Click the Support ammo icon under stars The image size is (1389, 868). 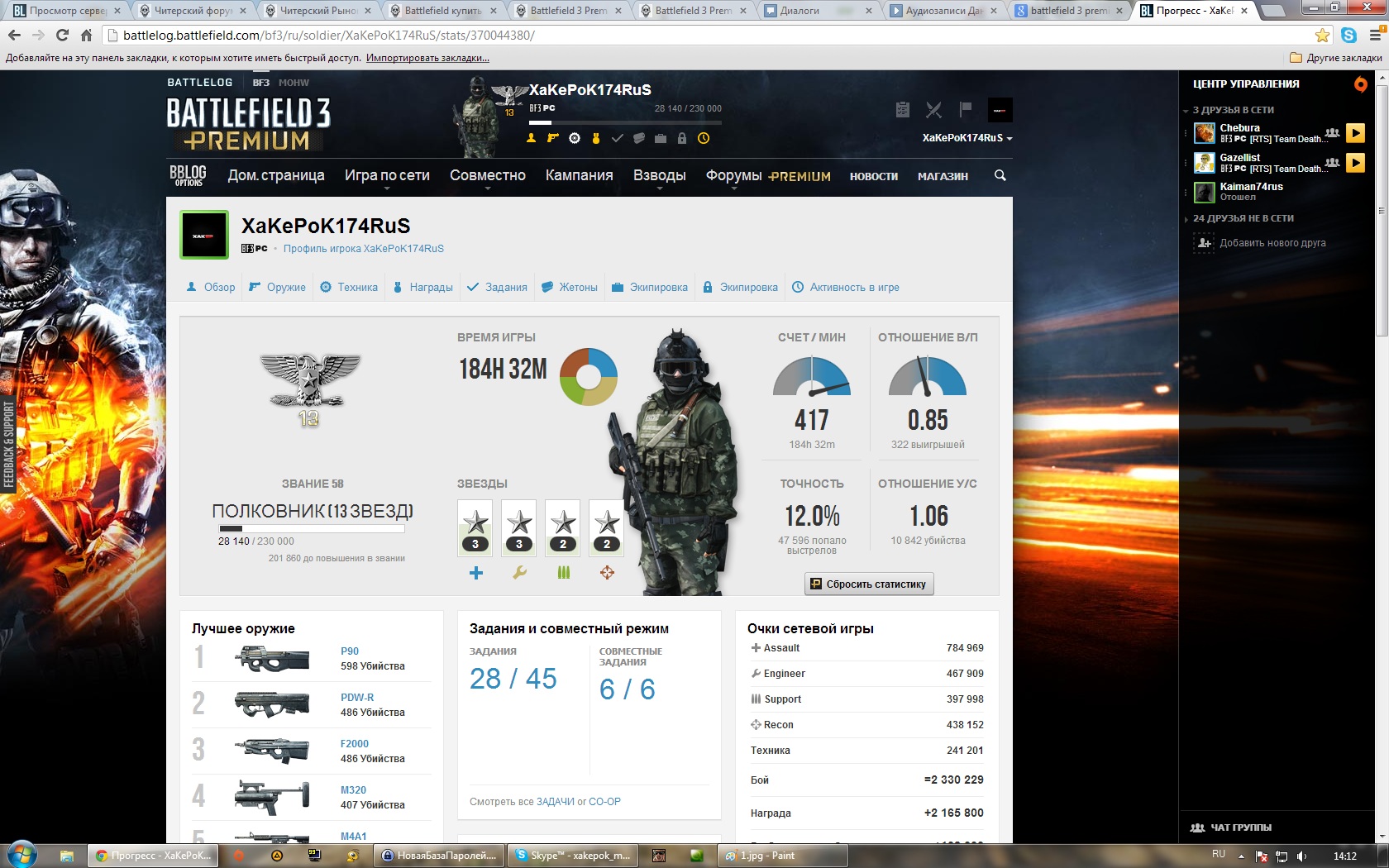click(x=563, y=572)
